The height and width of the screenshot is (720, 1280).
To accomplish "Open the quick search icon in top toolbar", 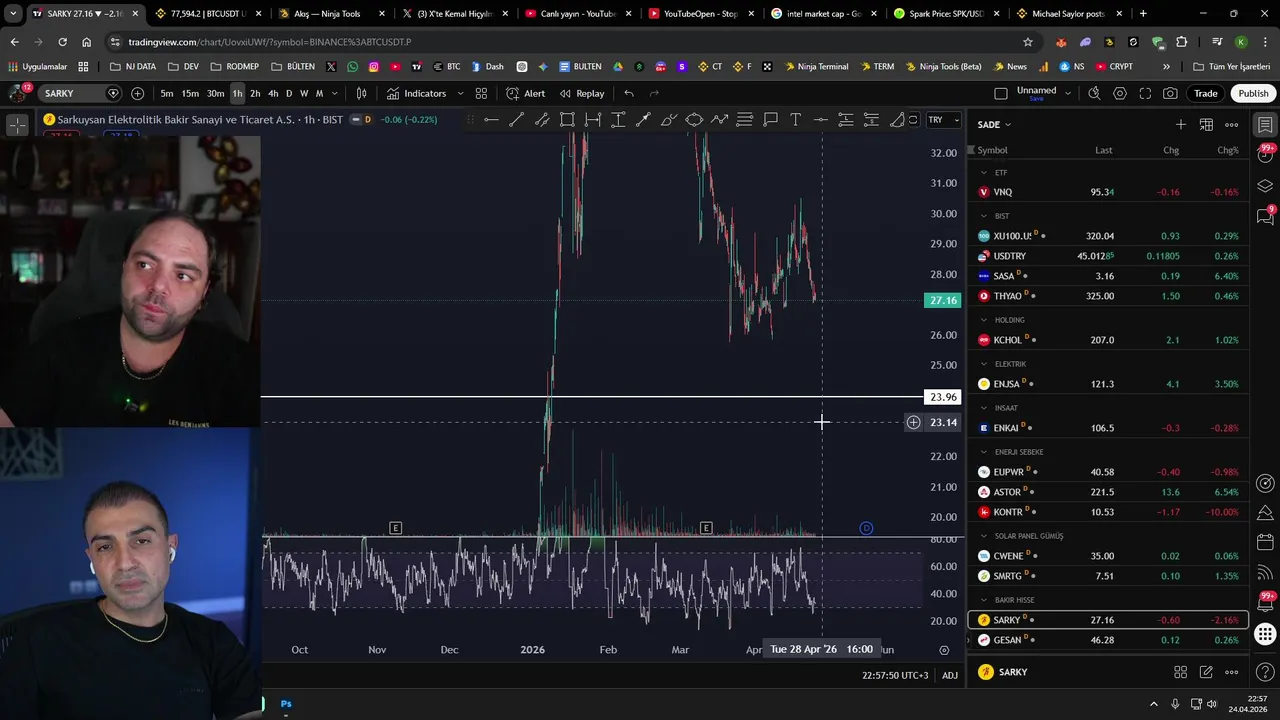I will coord(1094,93).
